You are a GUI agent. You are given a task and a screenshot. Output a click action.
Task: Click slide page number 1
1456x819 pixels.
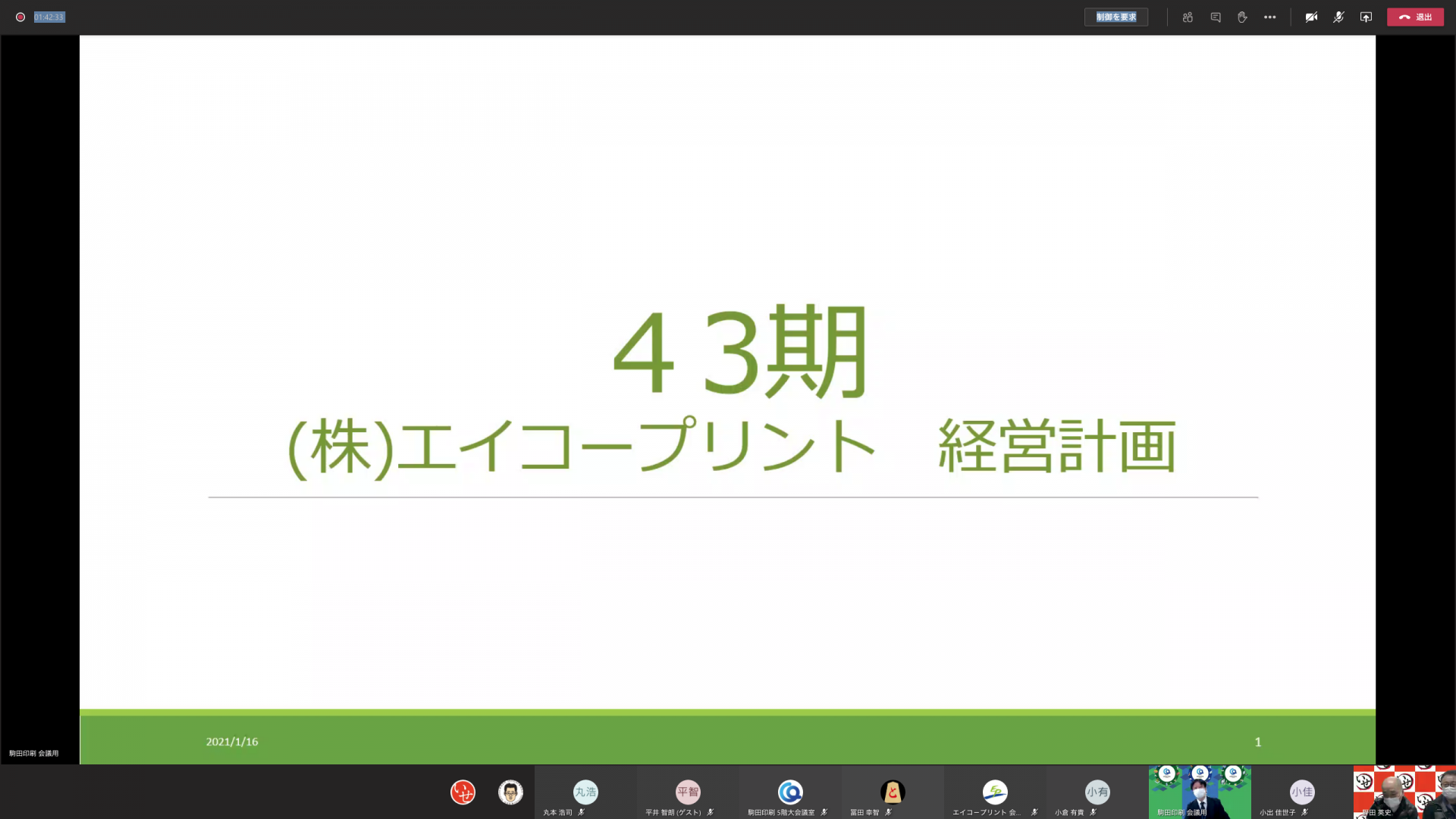click(x=1258, y=742)
